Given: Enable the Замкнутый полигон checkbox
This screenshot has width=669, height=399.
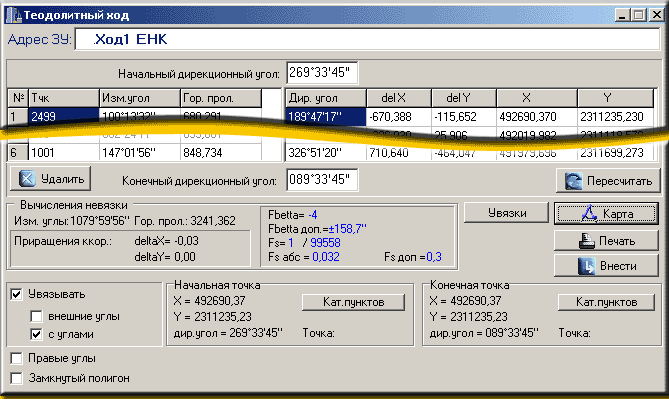Looking at the screenshot, I should click(x=16, y=378).
